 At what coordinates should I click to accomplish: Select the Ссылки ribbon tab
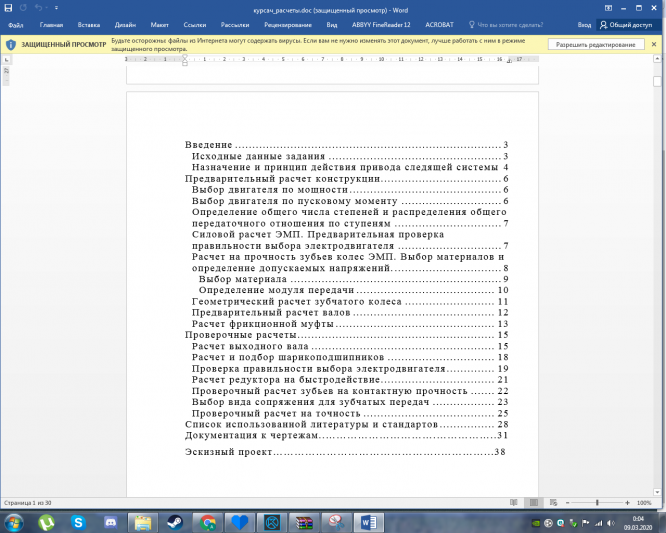point(195,25)
